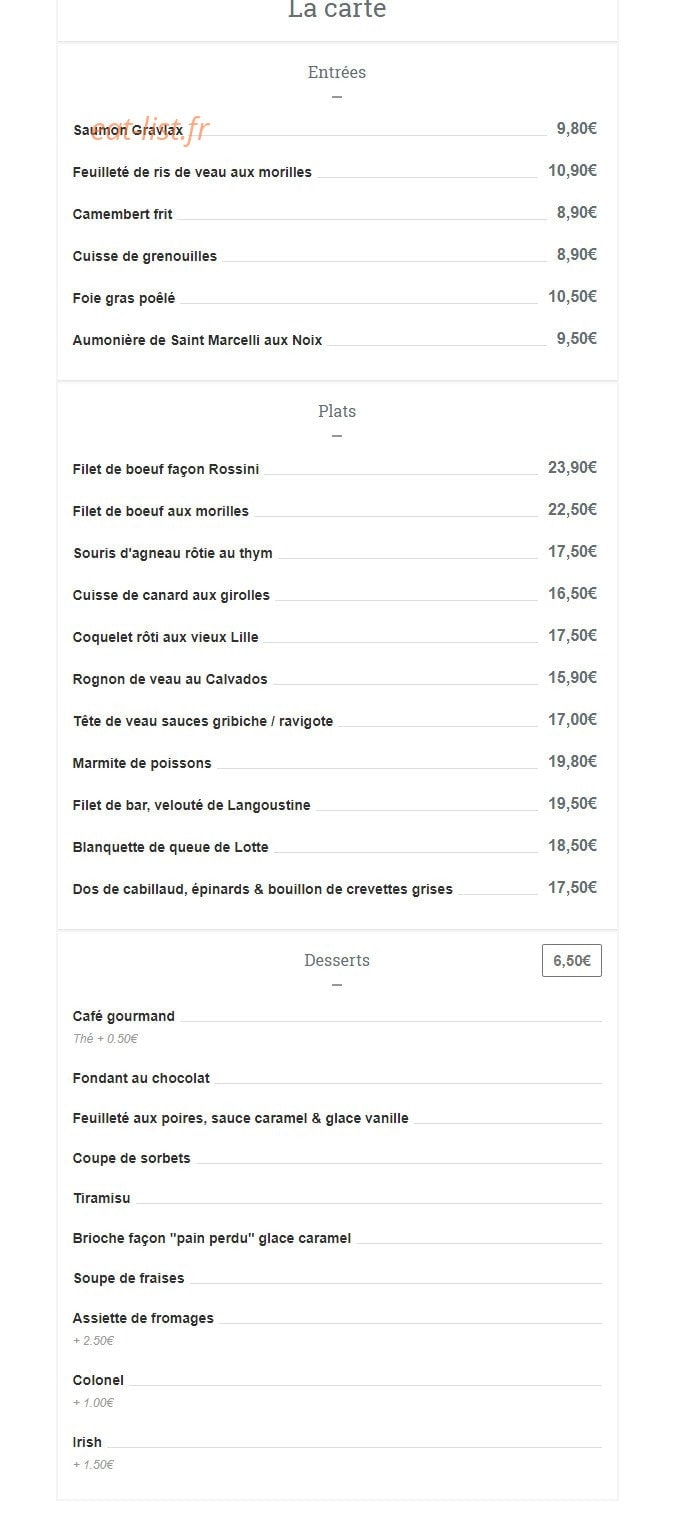The height and width of the screenshot is (1514, 691).
Task: Select Filet de boeuf façon Rossini
Action: [166, 469]
